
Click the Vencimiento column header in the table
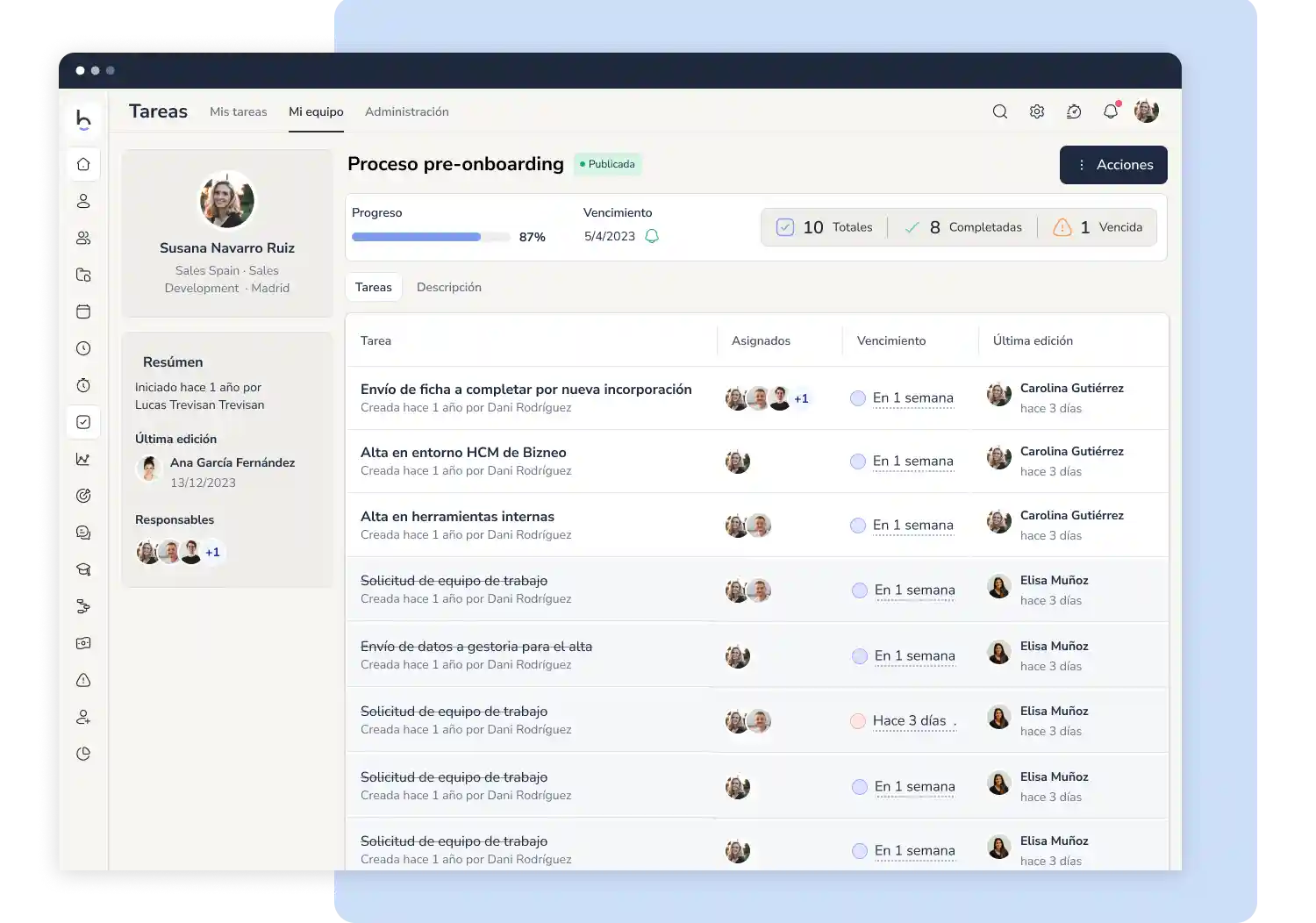[x=891, y=340]
